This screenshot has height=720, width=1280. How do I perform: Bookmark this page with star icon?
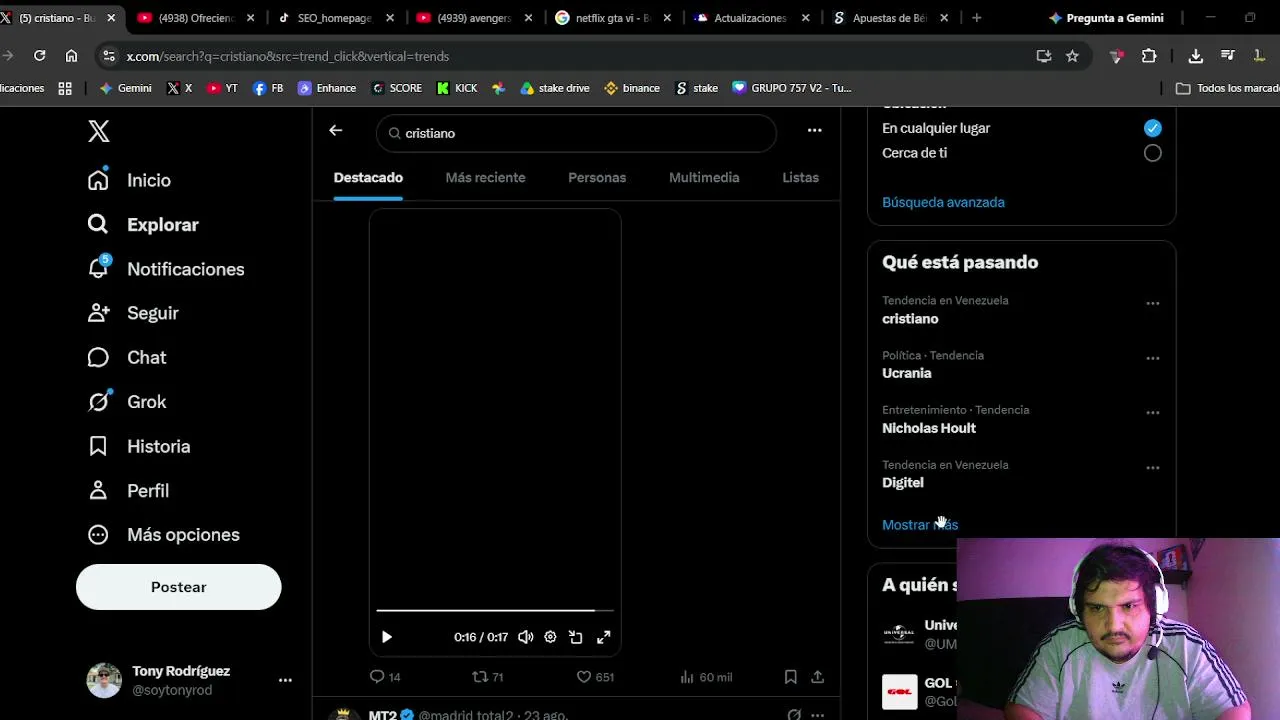coord(1072,56)
